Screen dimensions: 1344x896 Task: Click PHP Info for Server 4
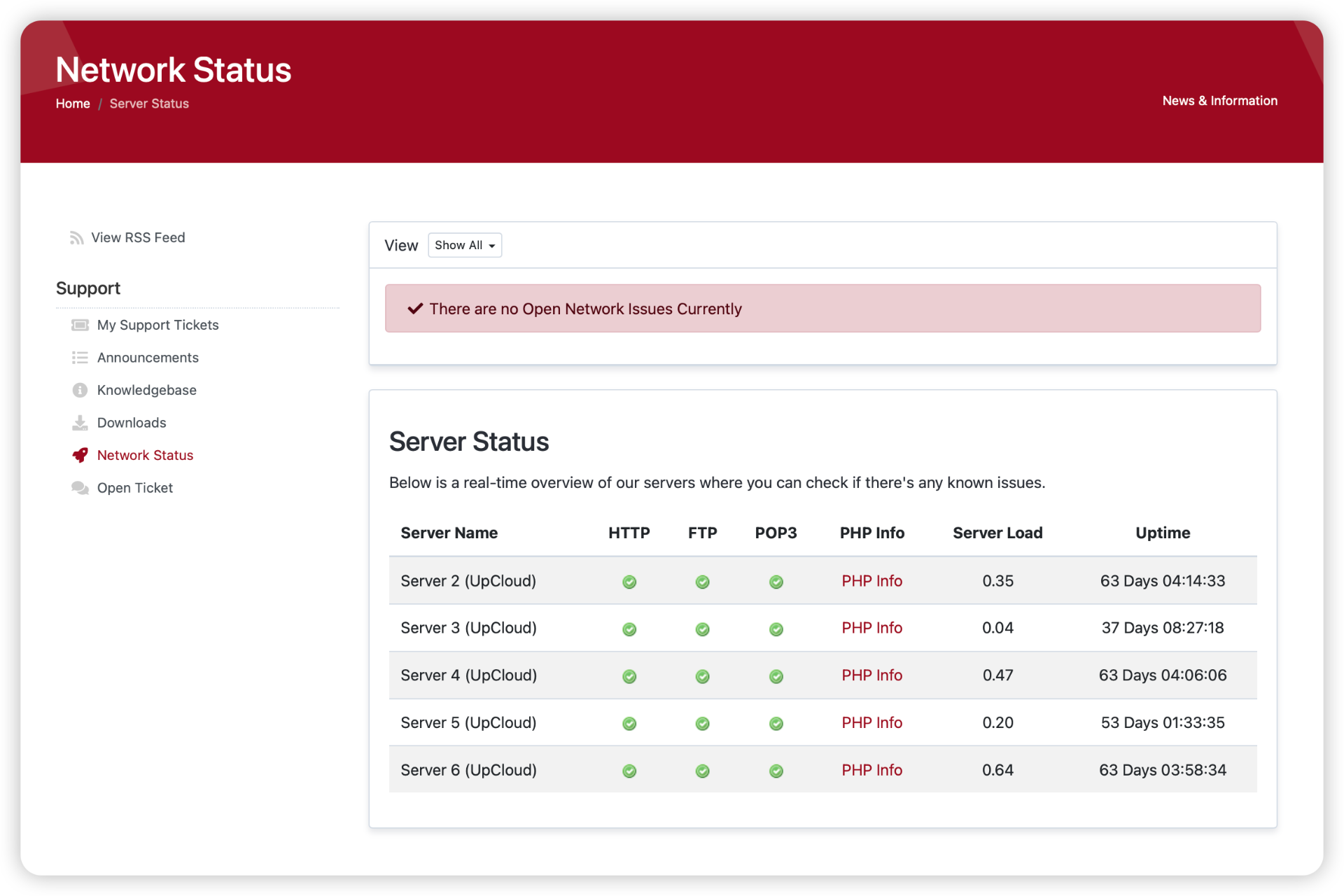[871, 675]
